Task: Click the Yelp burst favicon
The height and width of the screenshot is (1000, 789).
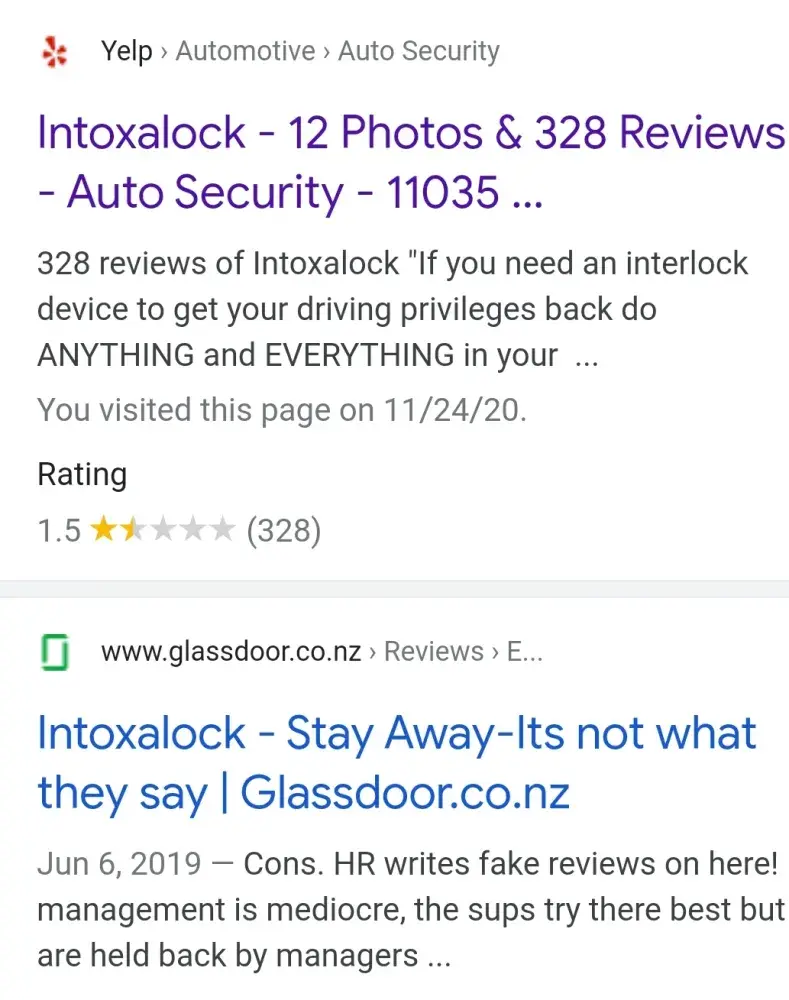Action: point(54,52)
